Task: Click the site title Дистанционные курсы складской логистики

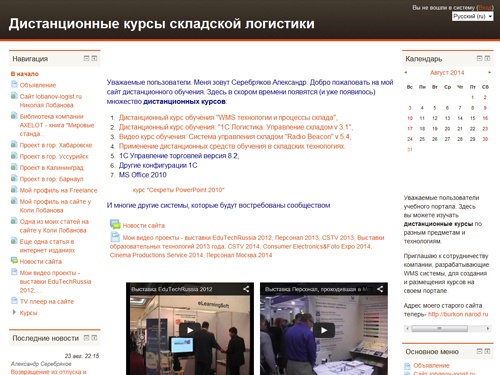Action: (162, 24)
